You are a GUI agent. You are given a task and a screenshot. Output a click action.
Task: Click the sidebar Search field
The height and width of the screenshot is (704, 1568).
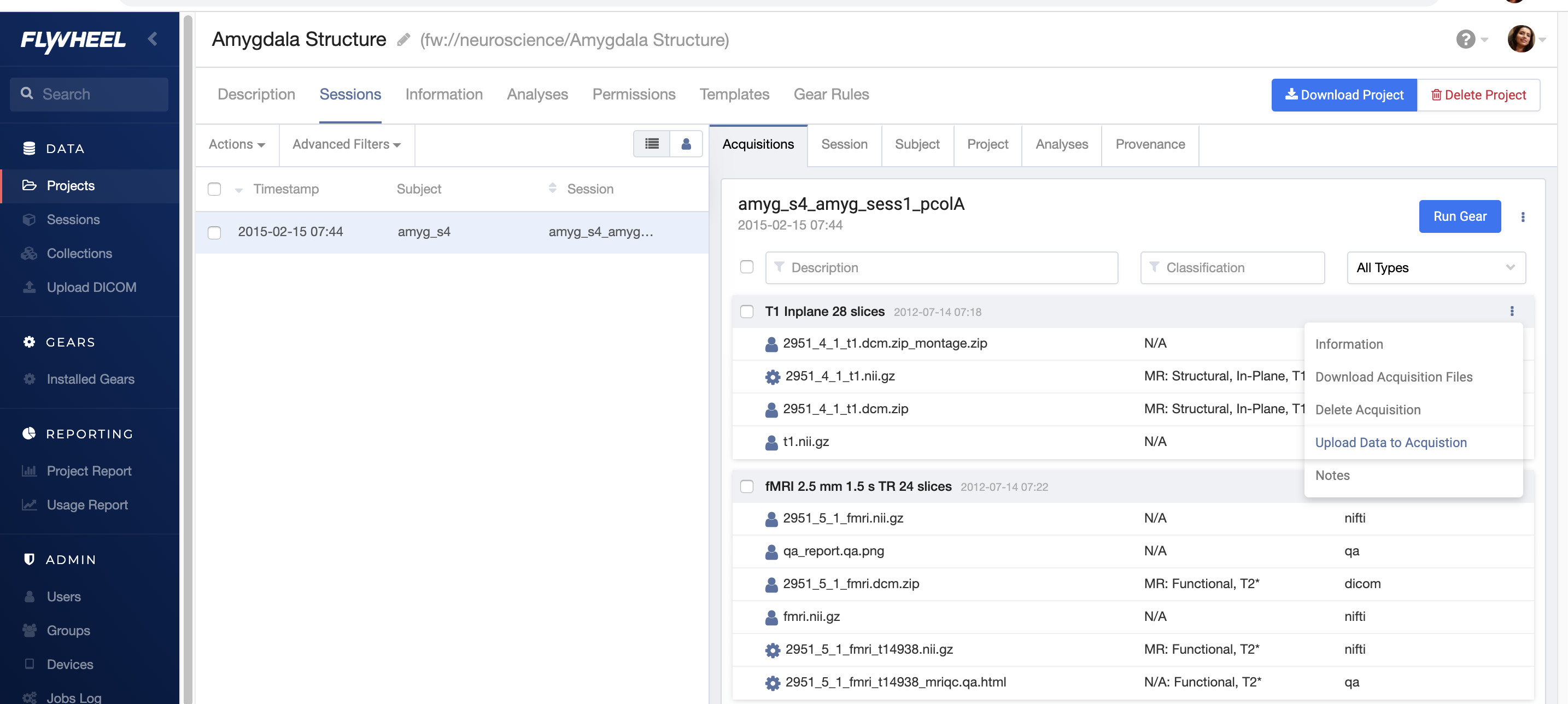(89, 95)
